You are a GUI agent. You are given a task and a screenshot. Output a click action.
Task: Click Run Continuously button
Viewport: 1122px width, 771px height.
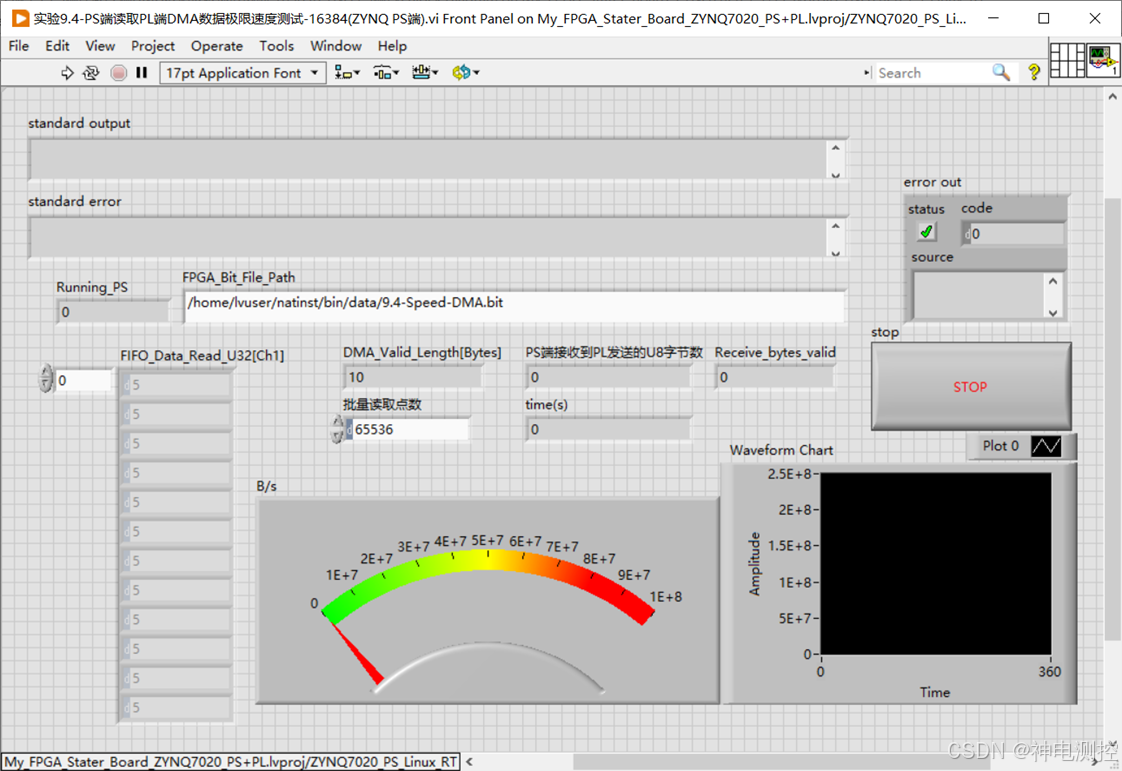point(91,72)
